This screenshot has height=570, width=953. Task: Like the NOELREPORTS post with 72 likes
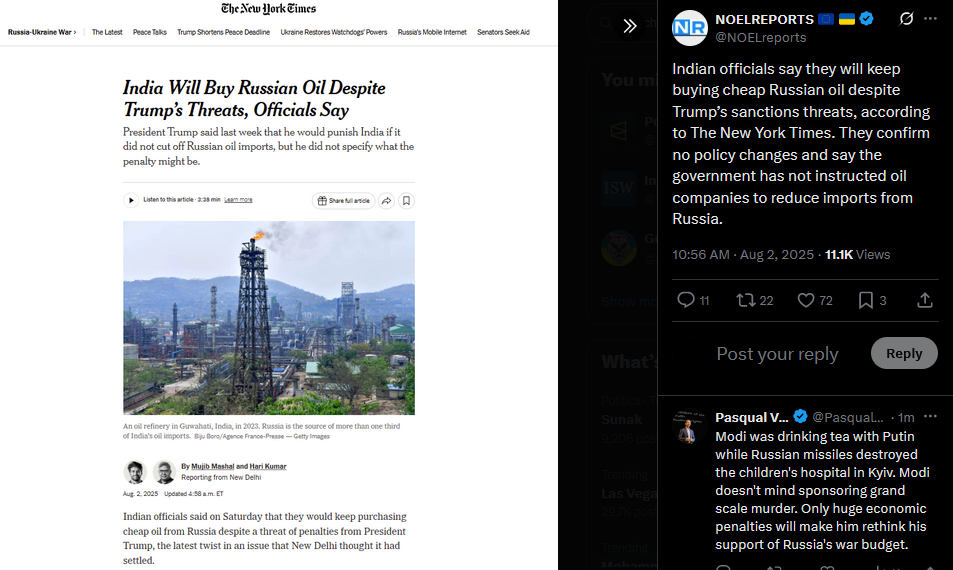tap(814, 300)
